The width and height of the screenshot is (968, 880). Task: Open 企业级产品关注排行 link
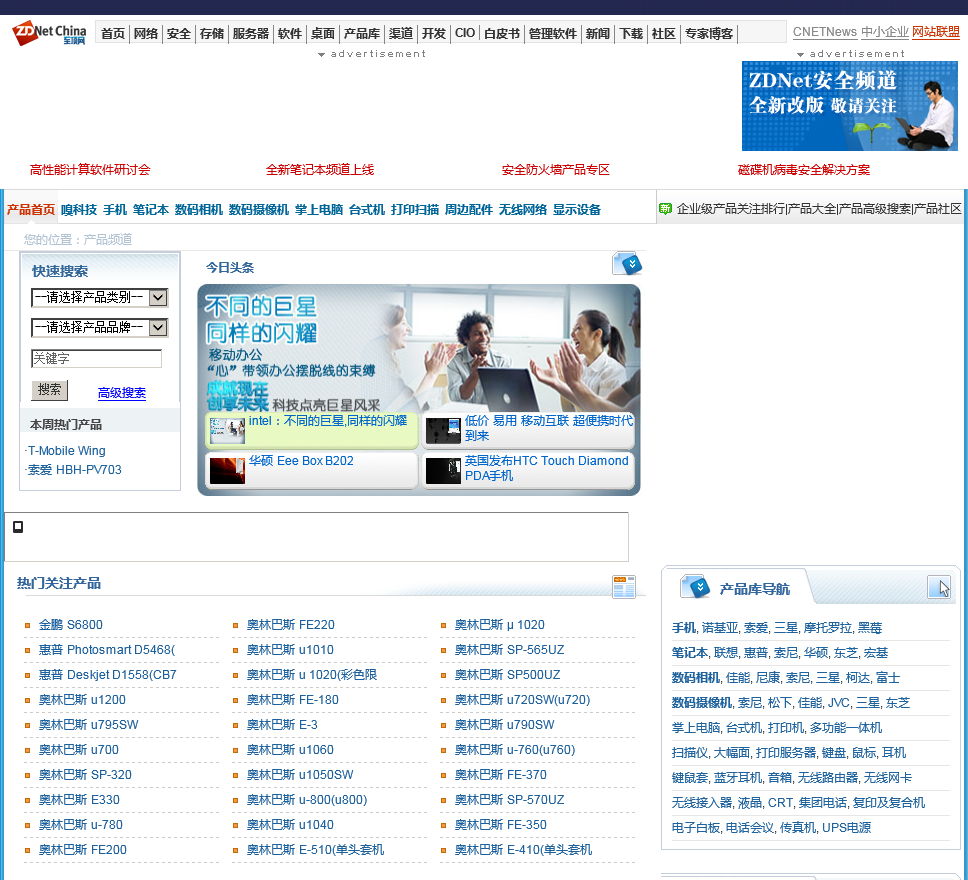731,209
